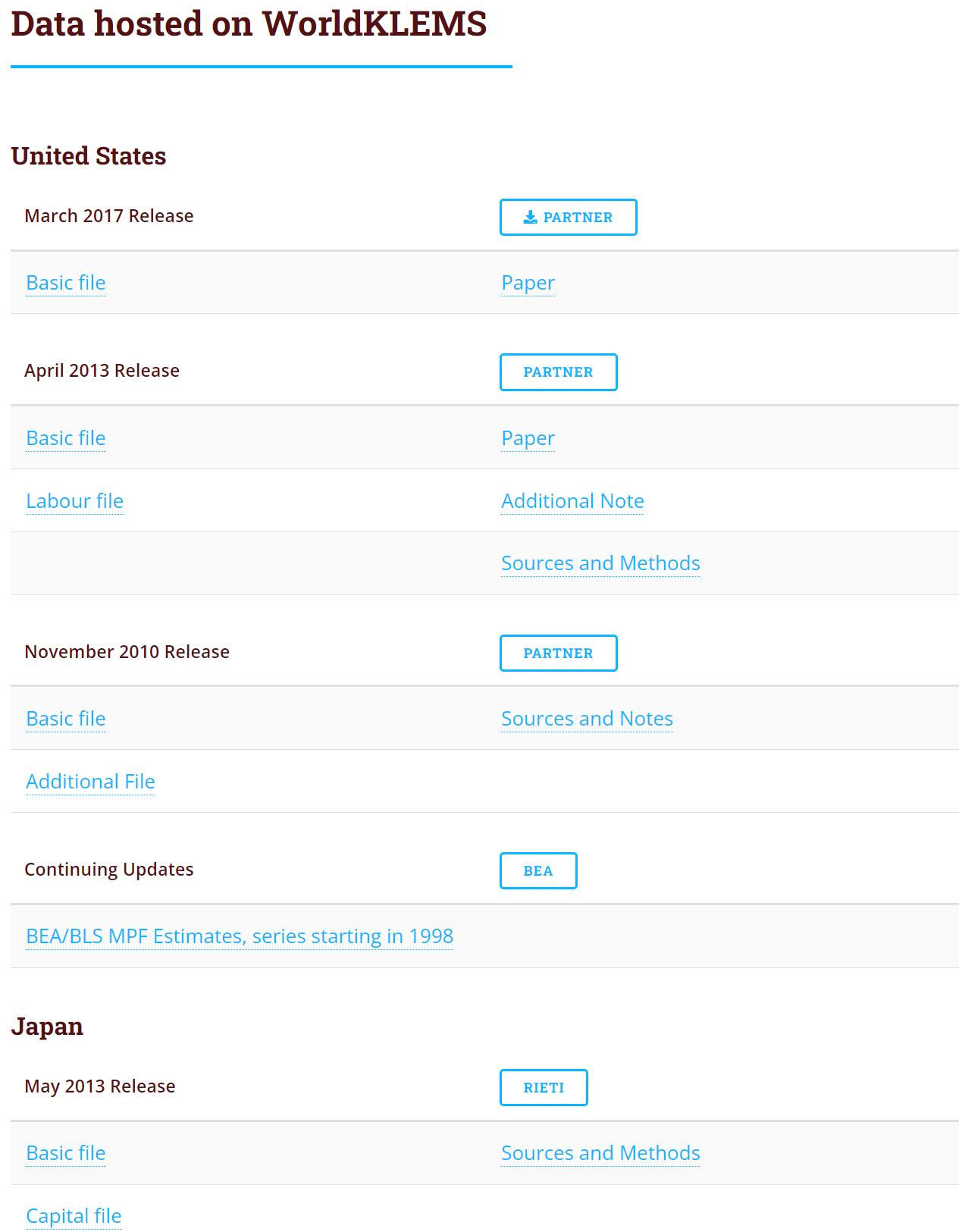Viewport: 959px width, 1232px height.
Task: Open the Paper link for April 2013 Release
Action: [528, 438]
